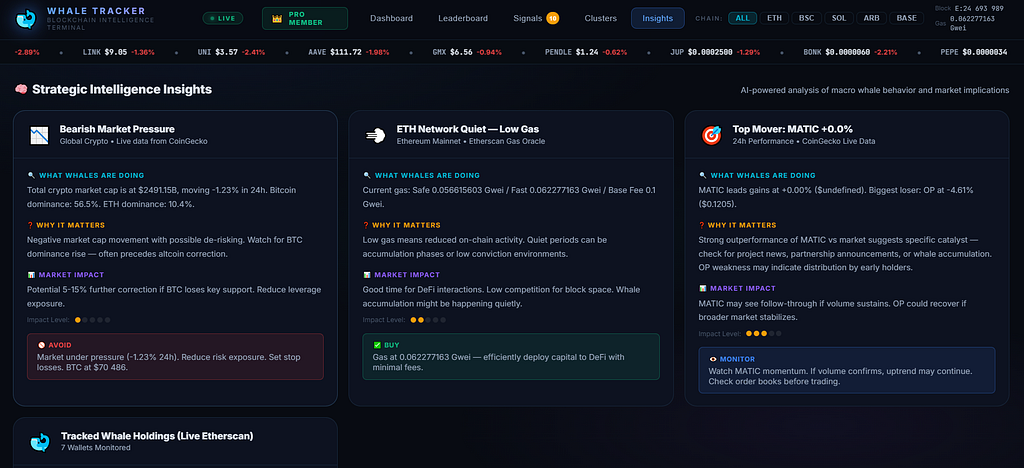Click the PRO MEMBER button

tap(305, 18)
